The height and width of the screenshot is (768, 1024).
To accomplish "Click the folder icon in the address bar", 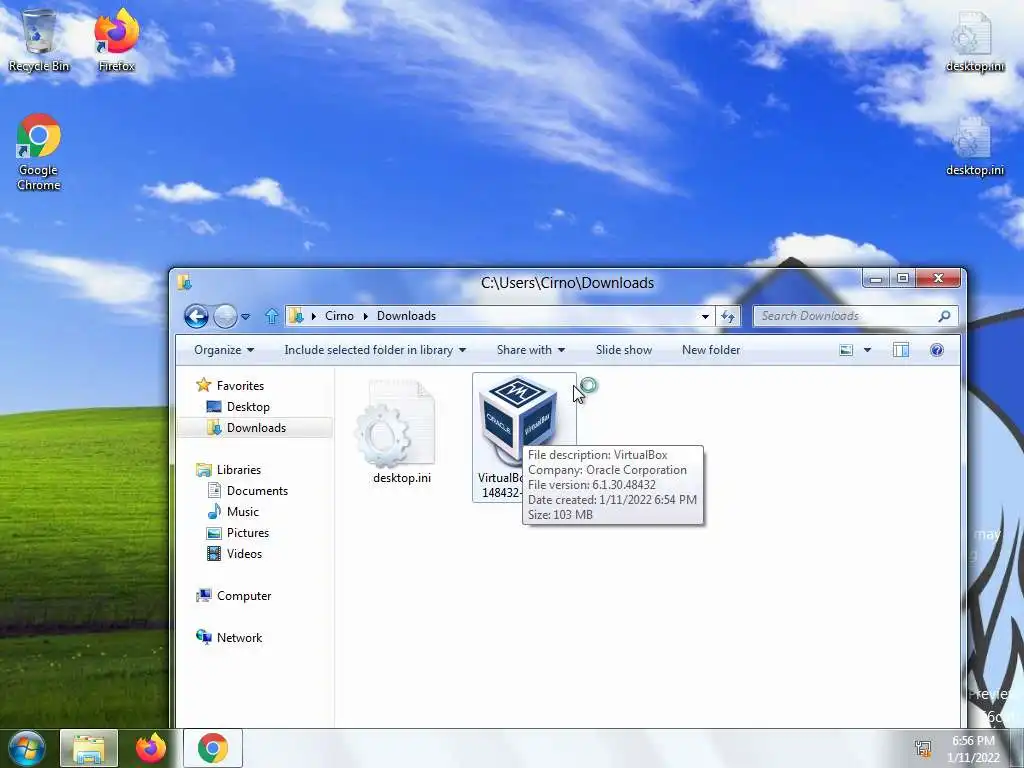I will tap(296, 316).
